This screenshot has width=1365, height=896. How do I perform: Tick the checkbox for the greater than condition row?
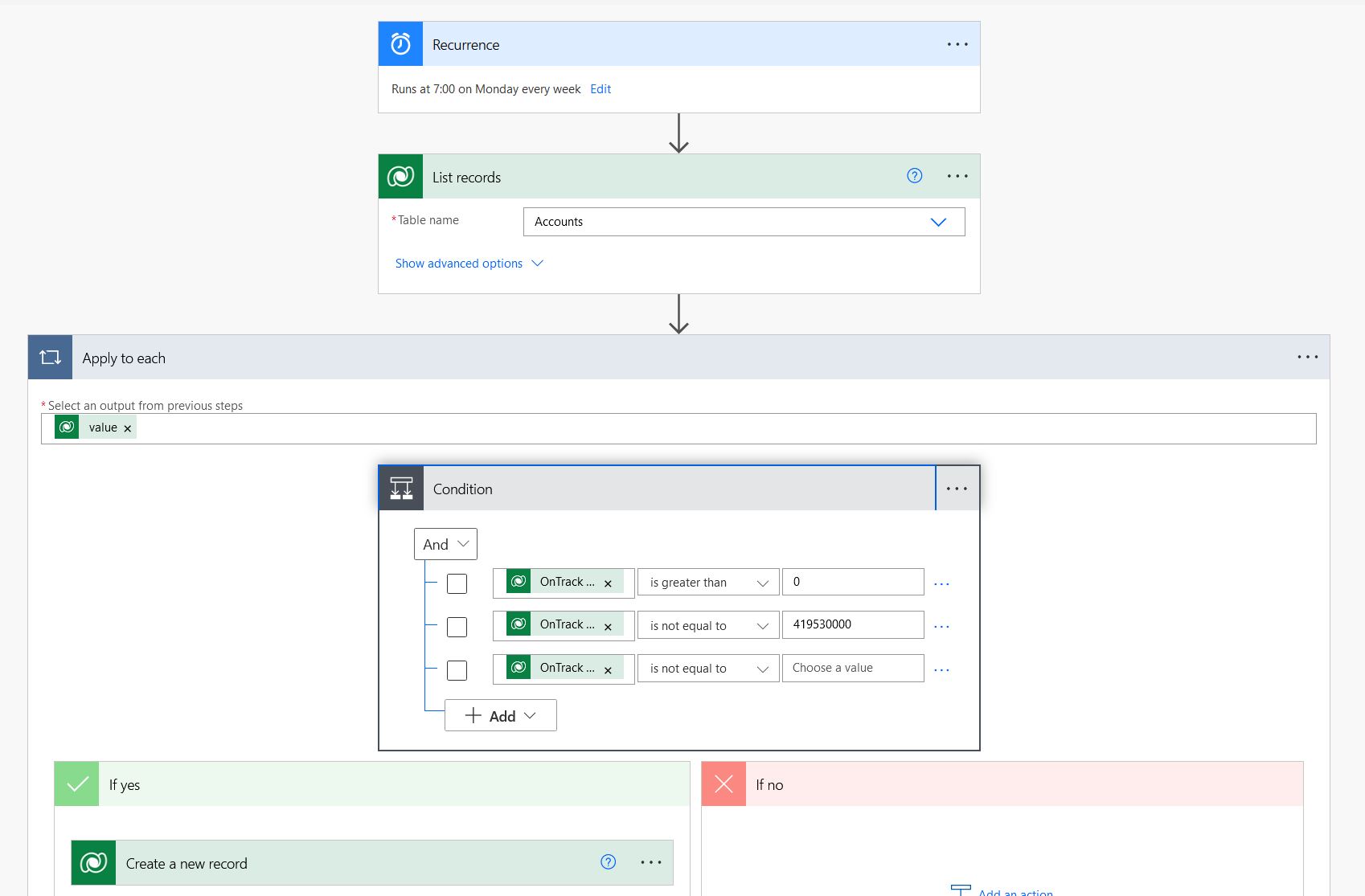pos(457,583)
